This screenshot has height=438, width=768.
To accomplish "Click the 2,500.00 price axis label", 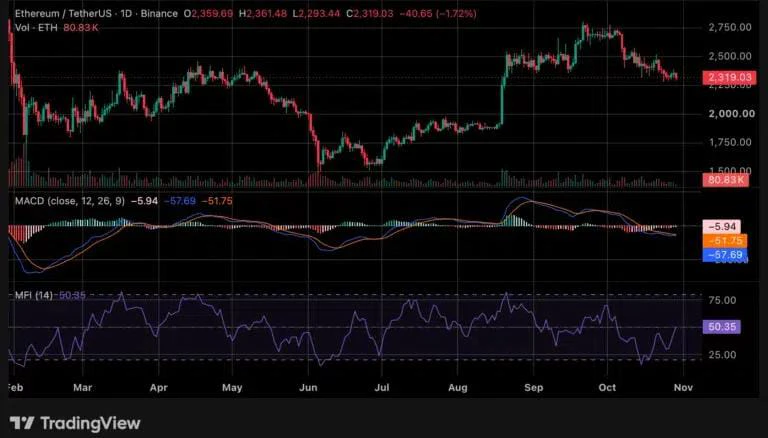I will click(x=730, y=56).
